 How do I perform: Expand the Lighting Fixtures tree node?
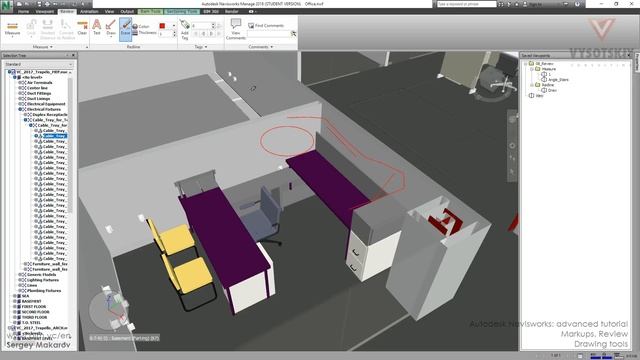click(20, 280)
